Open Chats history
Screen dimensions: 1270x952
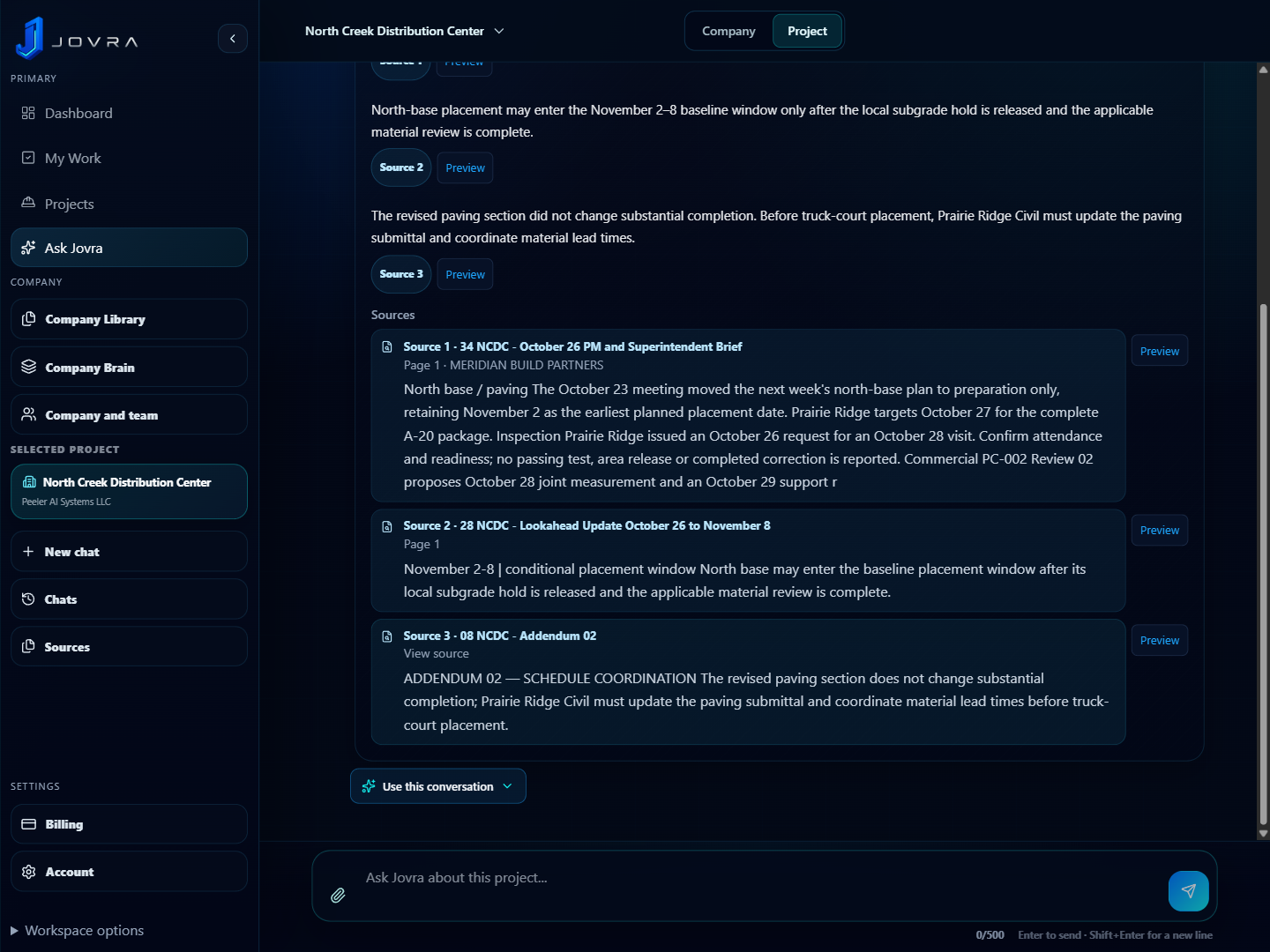129,599
